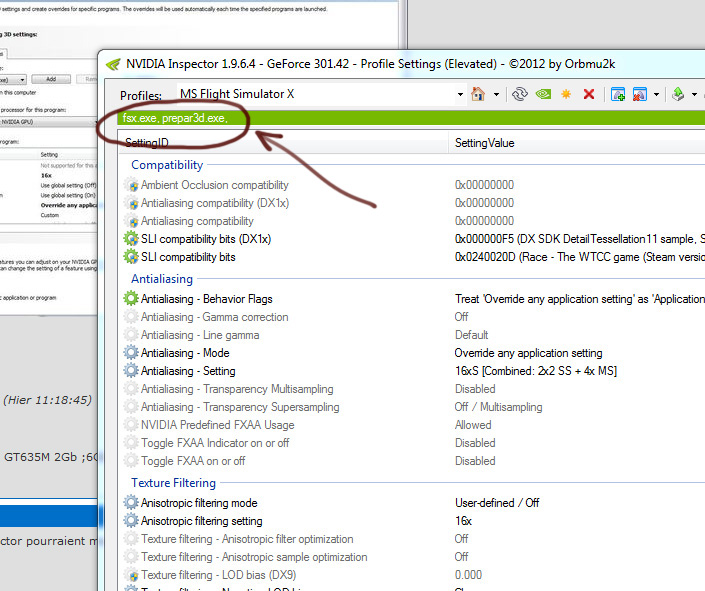Click gear icon beside SLI compatibility bits (DX1x)
The image size is (705, 591).
pyautogui.click(x=131, y=239)
